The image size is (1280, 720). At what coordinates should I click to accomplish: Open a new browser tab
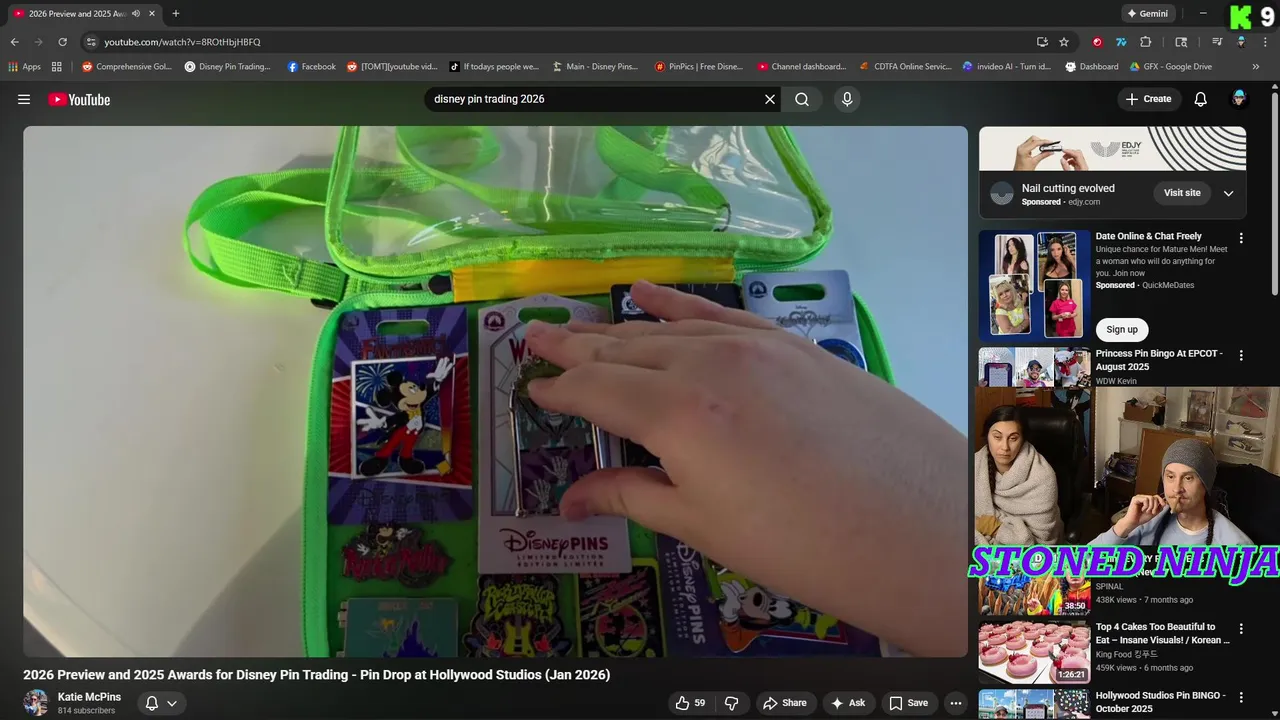click(x=176, y=14)
